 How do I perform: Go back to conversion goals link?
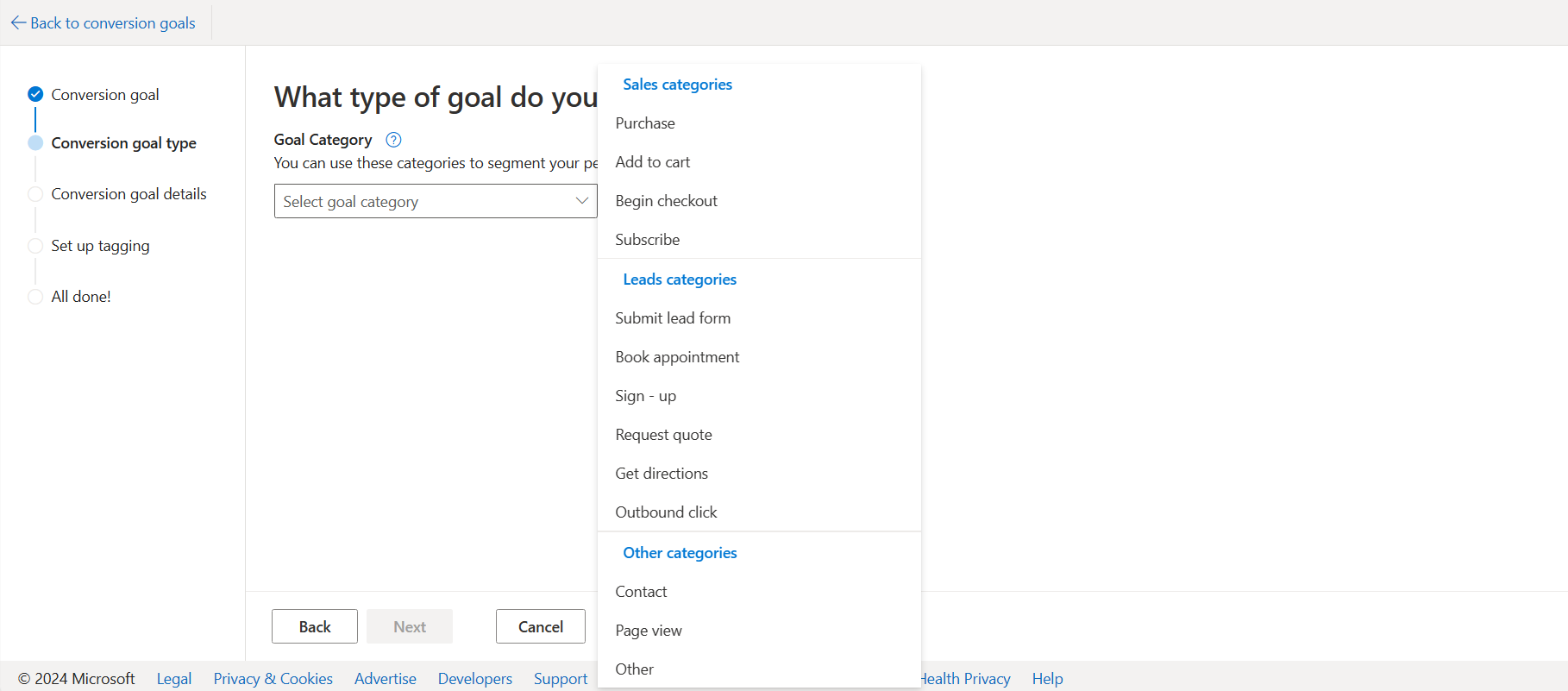pos(113,23)
